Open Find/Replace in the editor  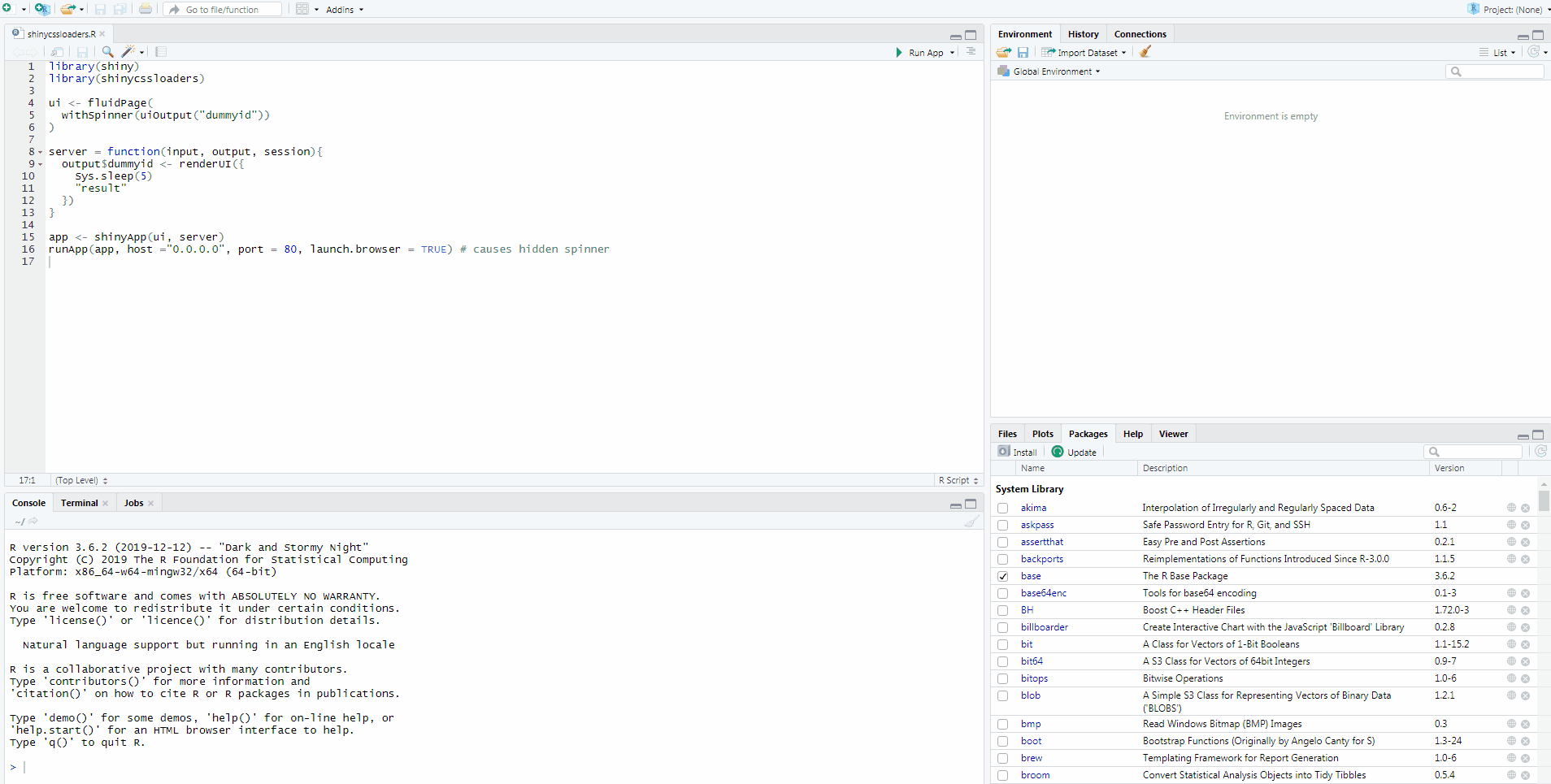point(106,51)
